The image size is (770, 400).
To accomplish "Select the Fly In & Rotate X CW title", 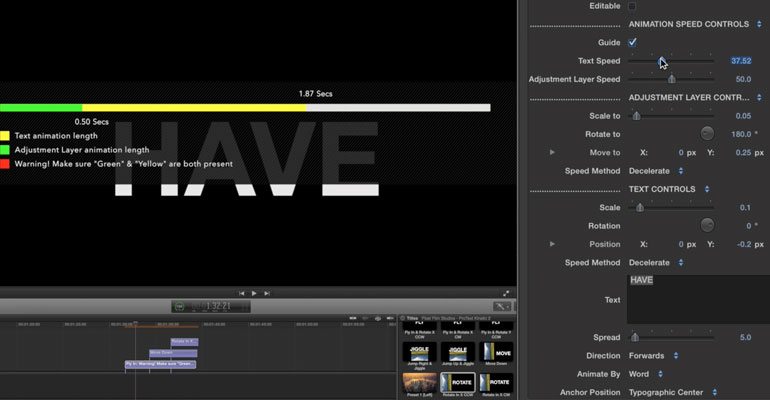I will pyautogui.click(x=458, y=331).
